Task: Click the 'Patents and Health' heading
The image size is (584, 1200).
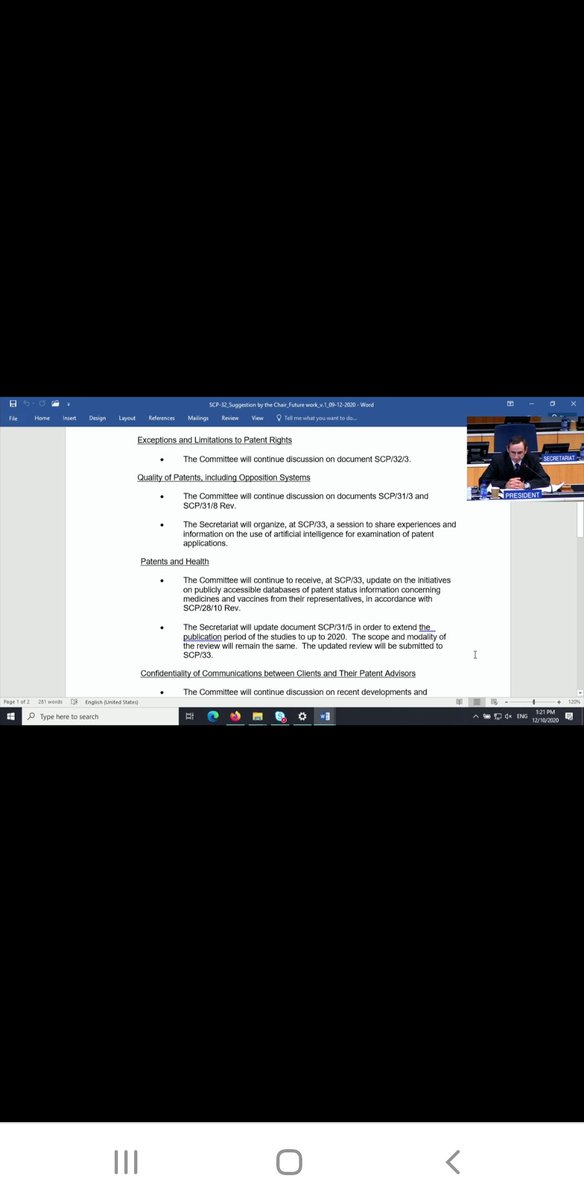Action: coord(175,561)
